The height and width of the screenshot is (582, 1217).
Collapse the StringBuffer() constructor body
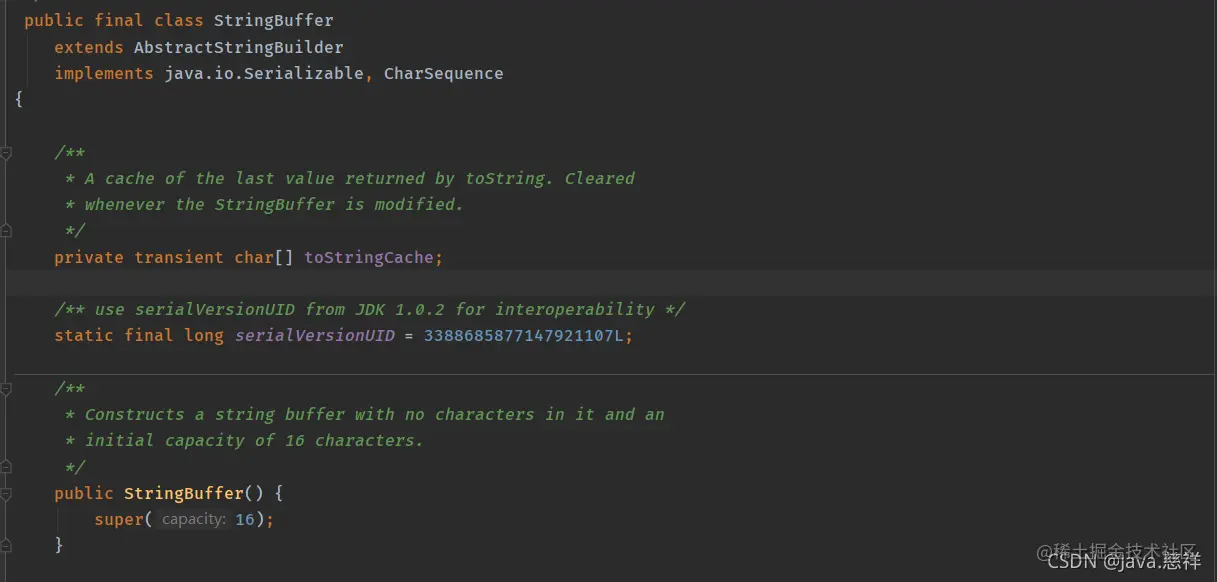click(x=6, y=493)
